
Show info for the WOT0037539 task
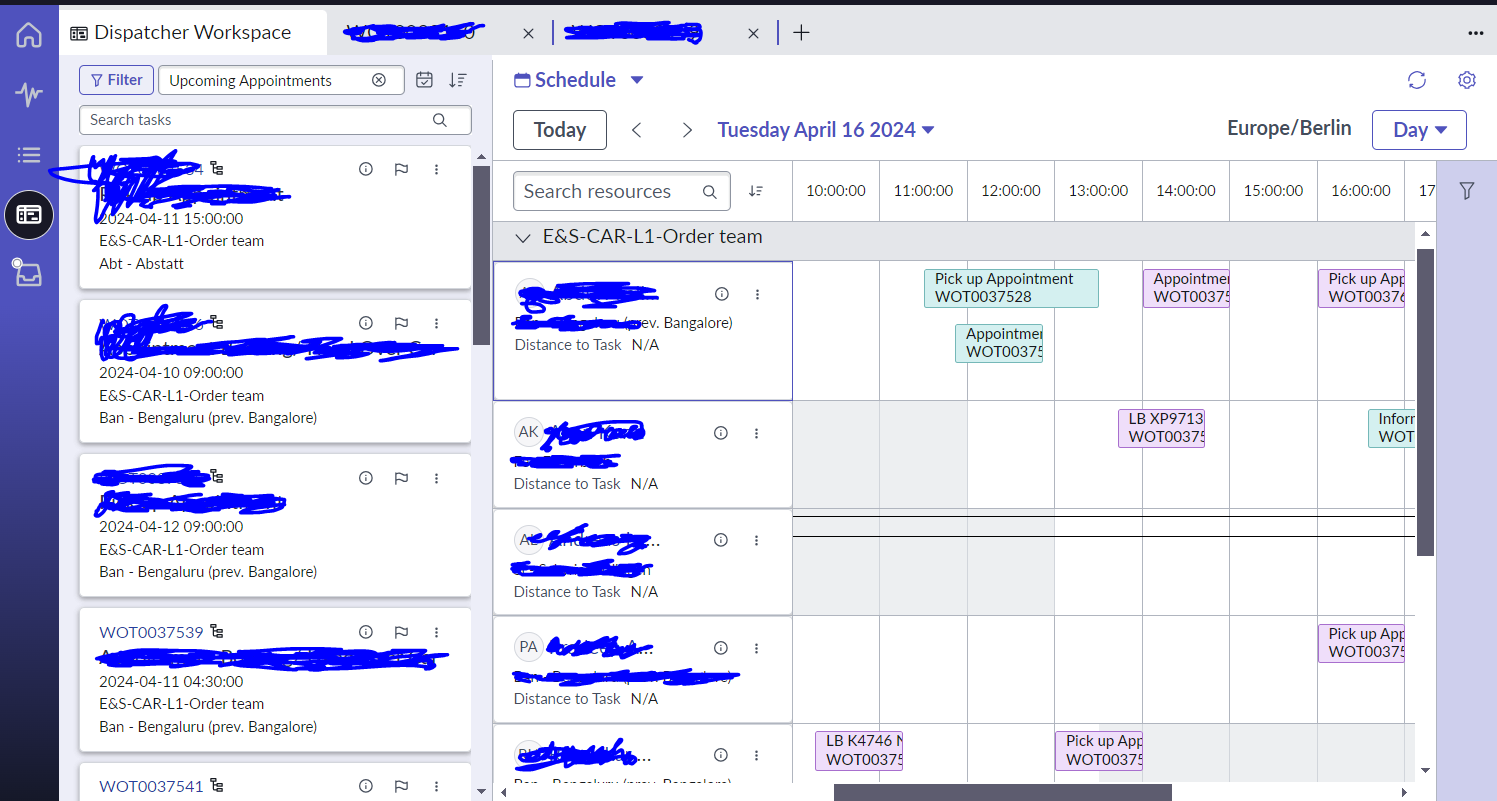tap(366, 632)
